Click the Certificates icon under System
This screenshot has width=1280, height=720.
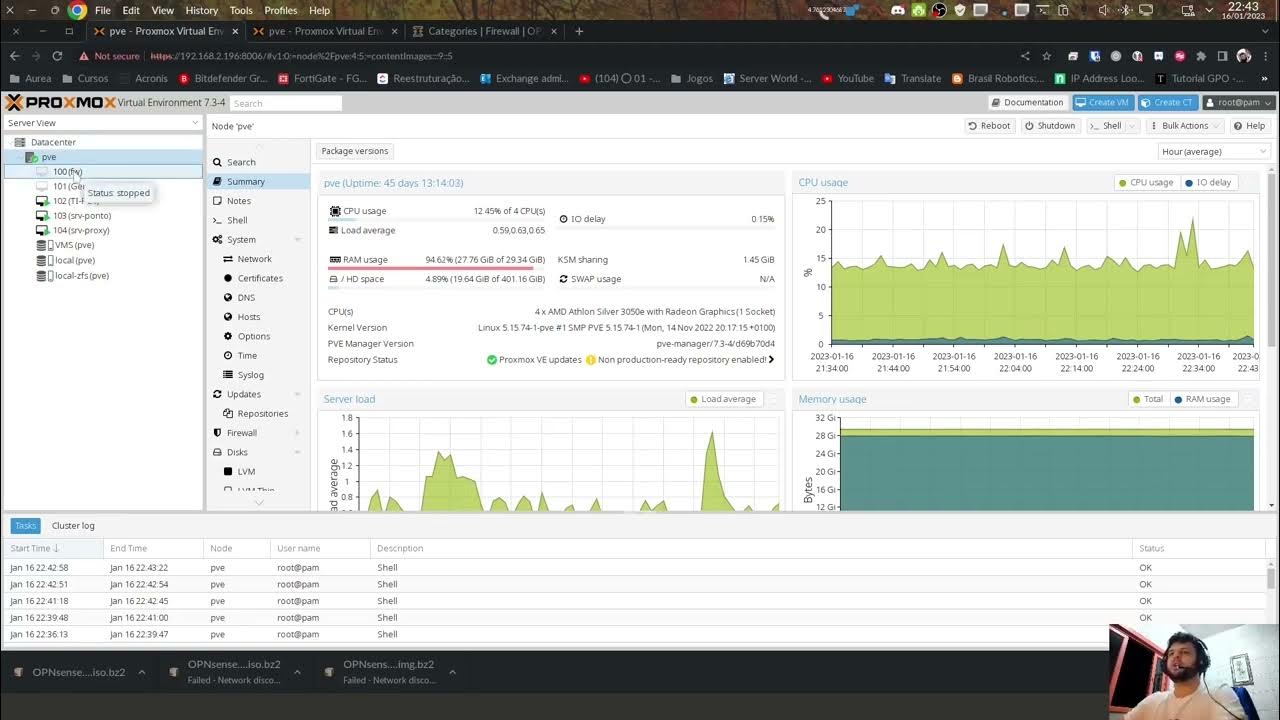[228, 278]
